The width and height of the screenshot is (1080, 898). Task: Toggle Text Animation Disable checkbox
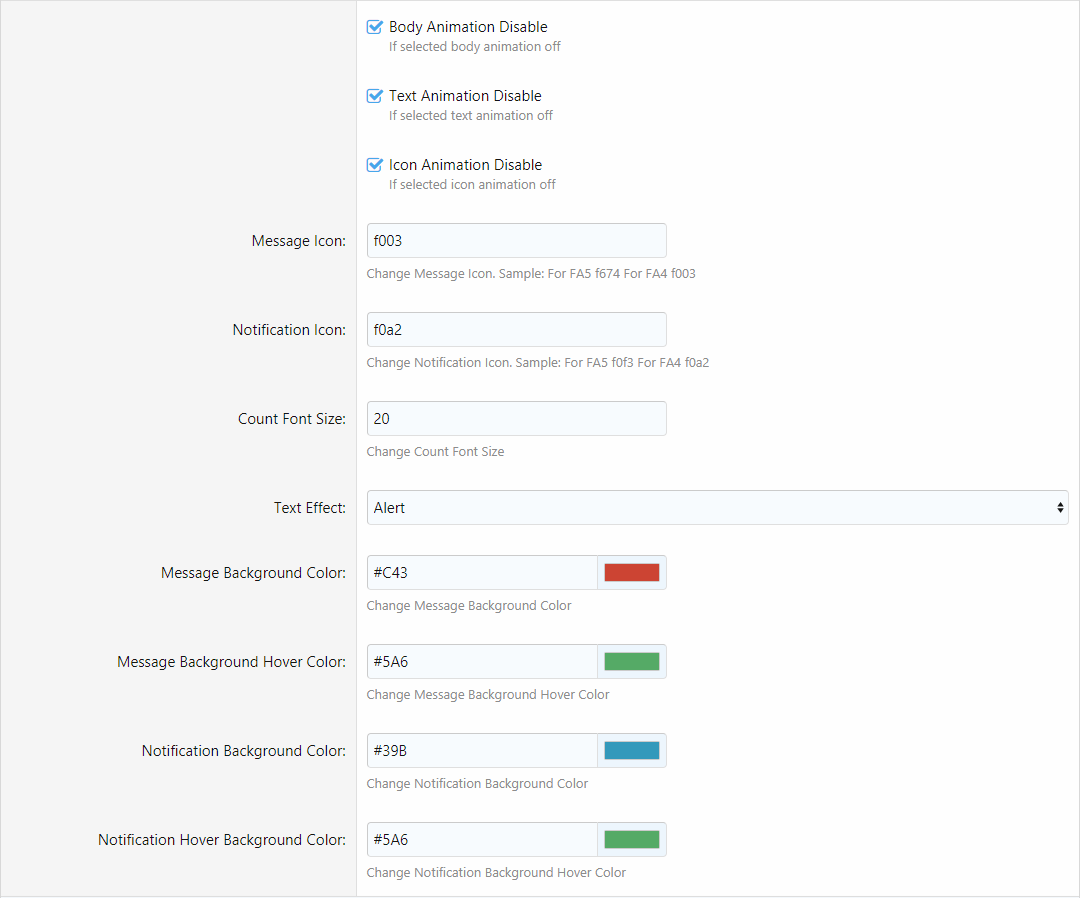[375, 97]
